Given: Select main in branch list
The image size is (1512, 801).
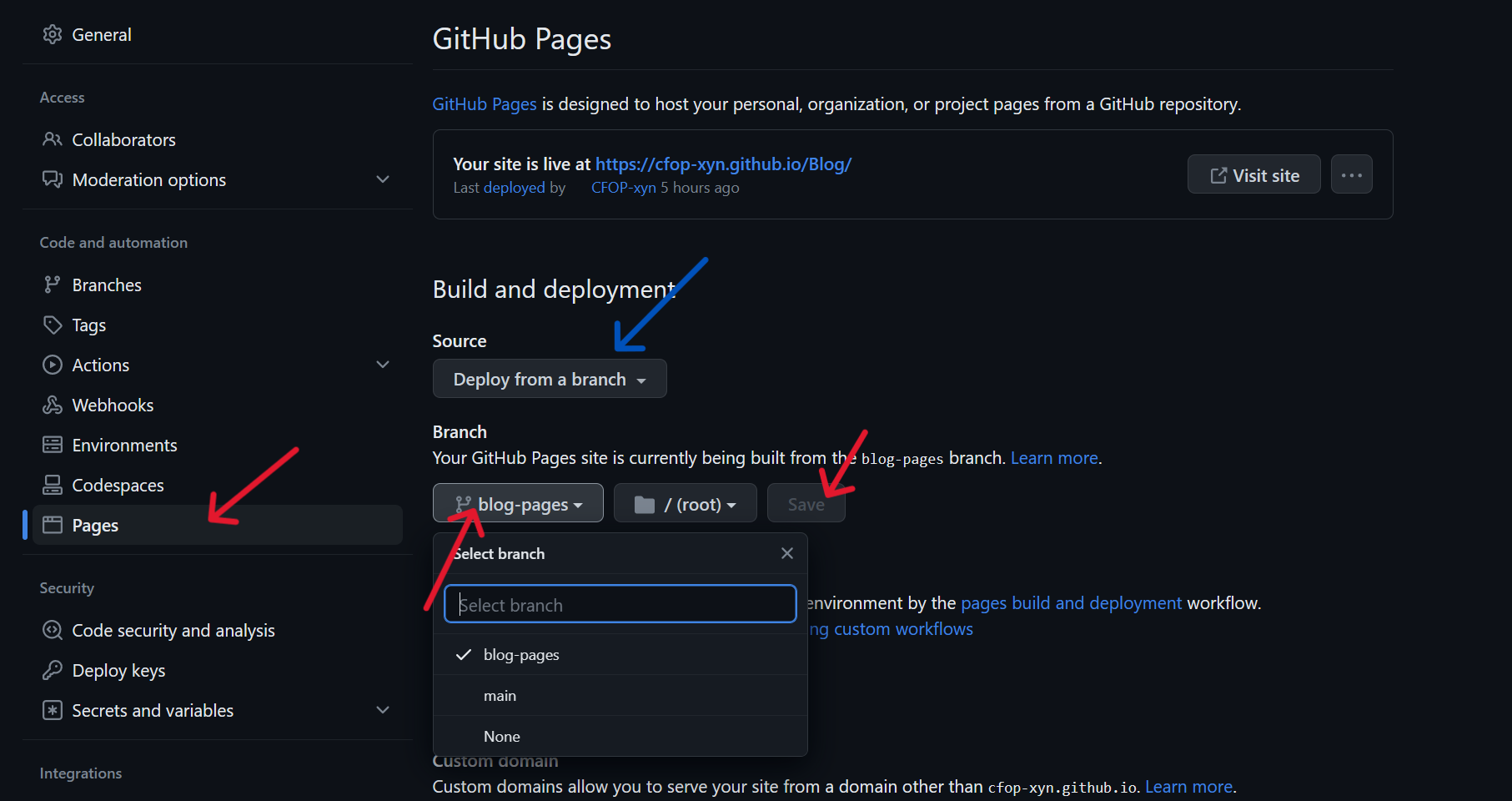Looking at the screenshot, I should click(620, 696).
